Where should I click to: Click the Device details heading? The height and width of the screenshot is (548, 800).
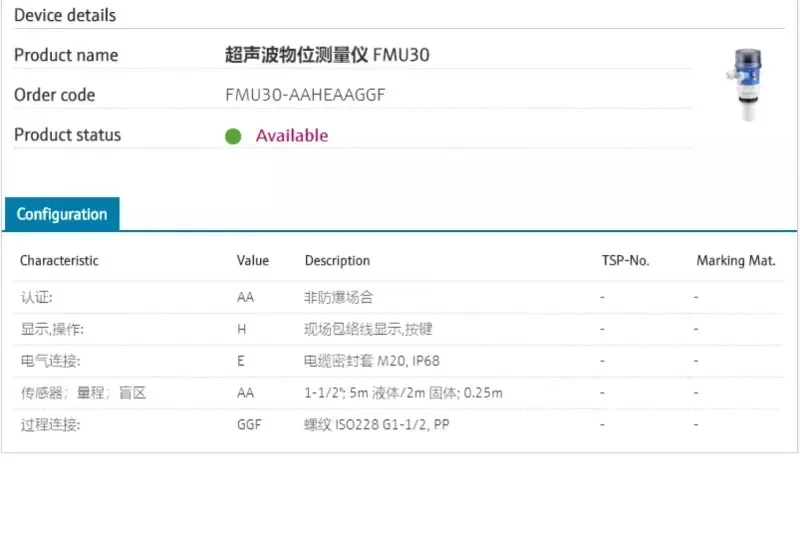(x=65, y=15)
